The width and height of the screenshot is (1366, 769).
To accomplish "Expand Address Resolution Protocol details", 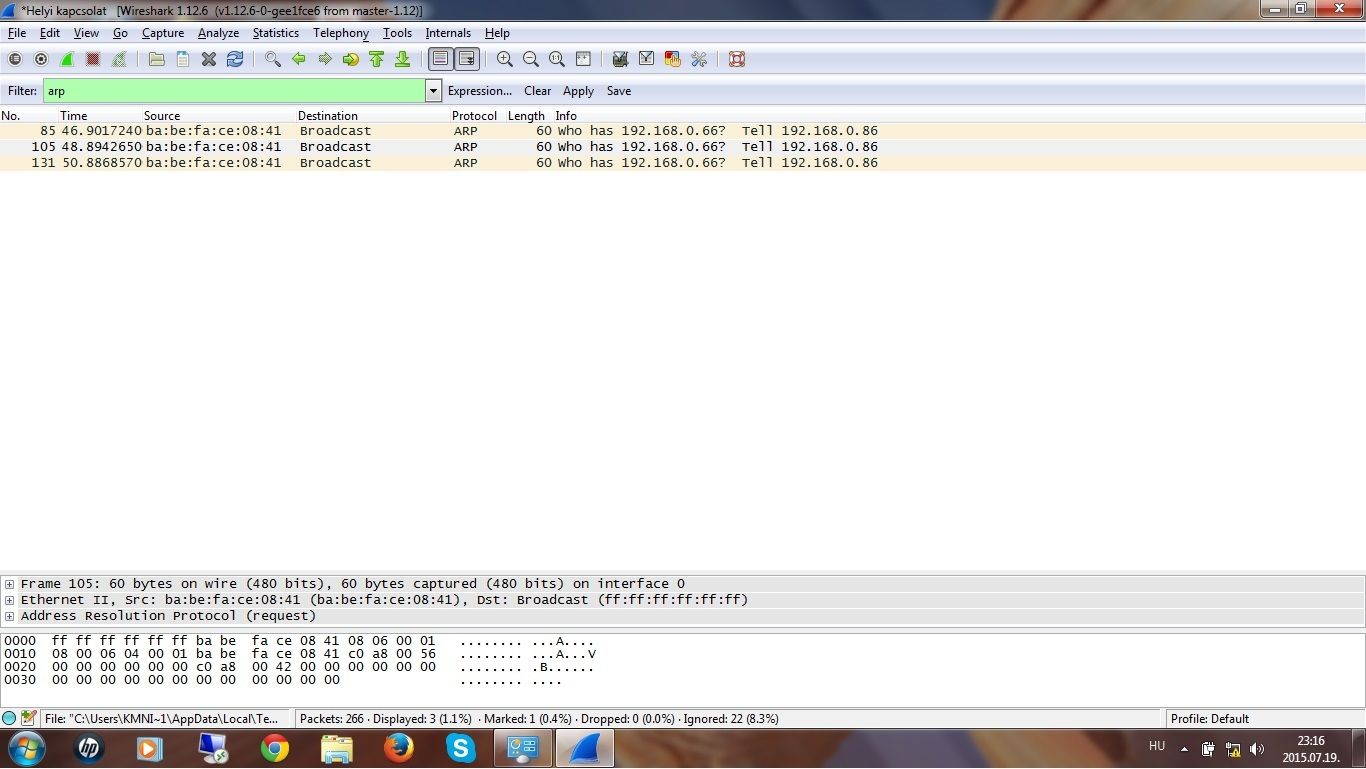I will click(x=9, y=616).
